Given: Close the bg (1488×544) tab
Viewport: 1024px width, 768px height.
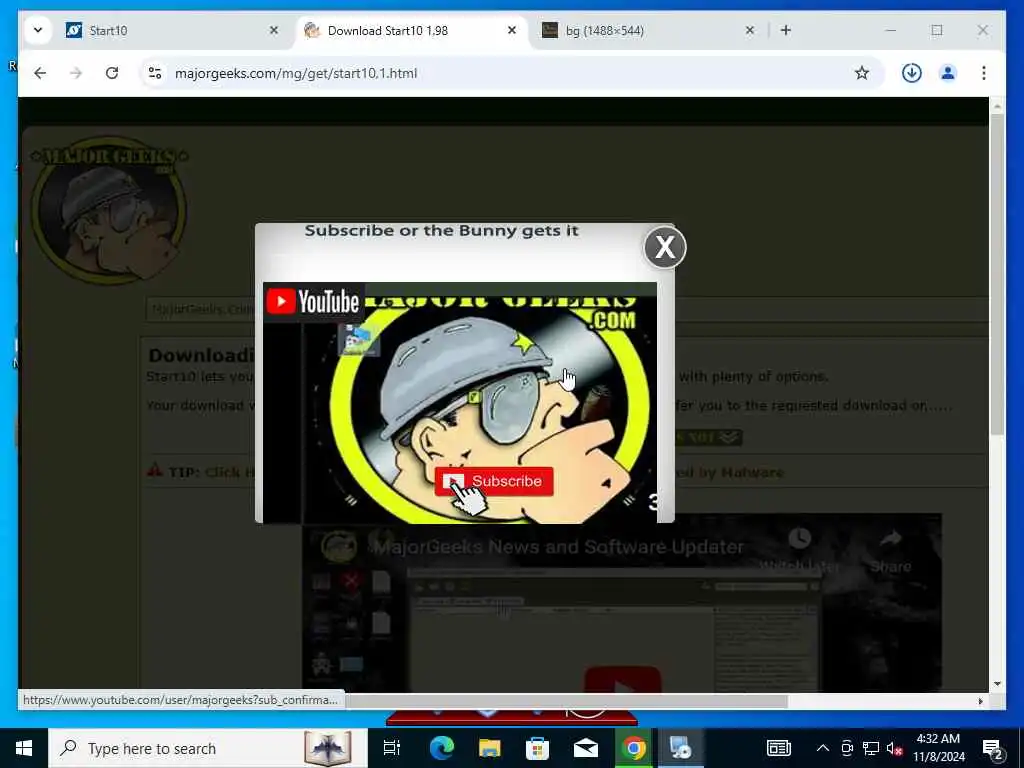Looking at the screenshot, I should coord(750,30).
